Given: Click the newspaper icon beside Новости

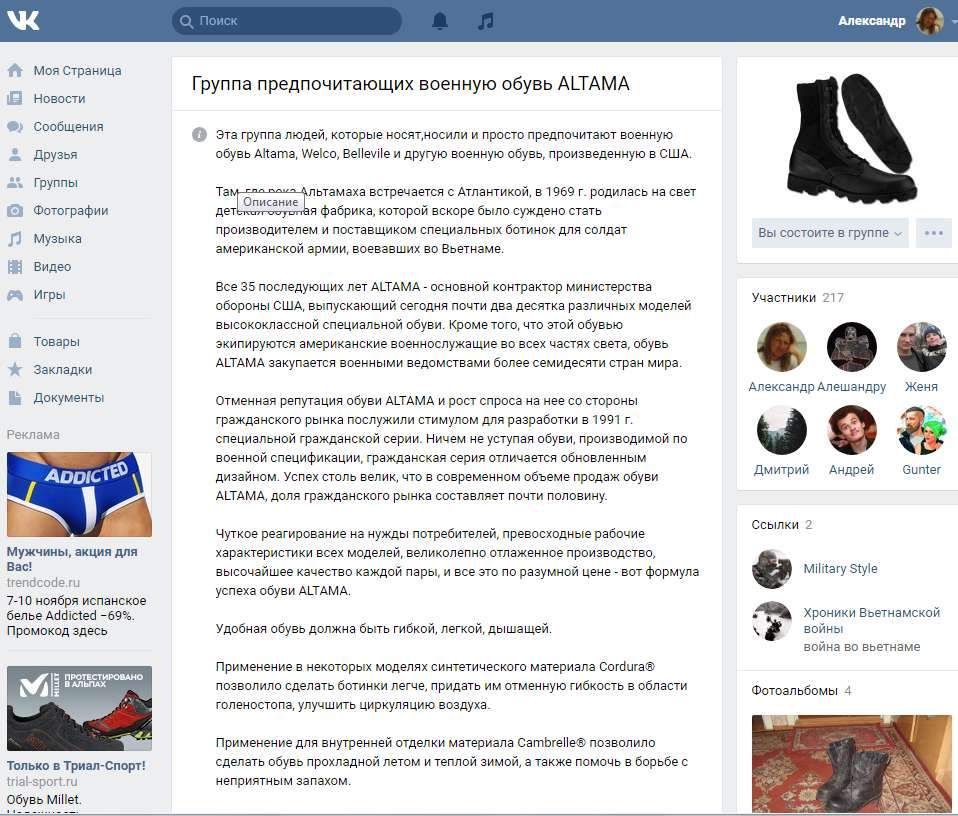Looking at the screenshot, I should click(15, 98).
